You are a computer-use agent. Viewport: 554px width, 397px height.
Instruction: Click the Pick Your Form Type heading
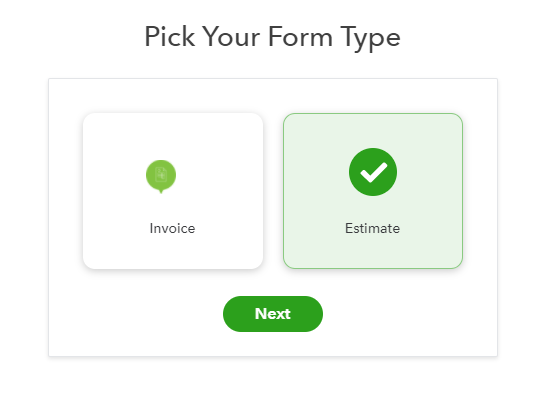tap(272, 37)
